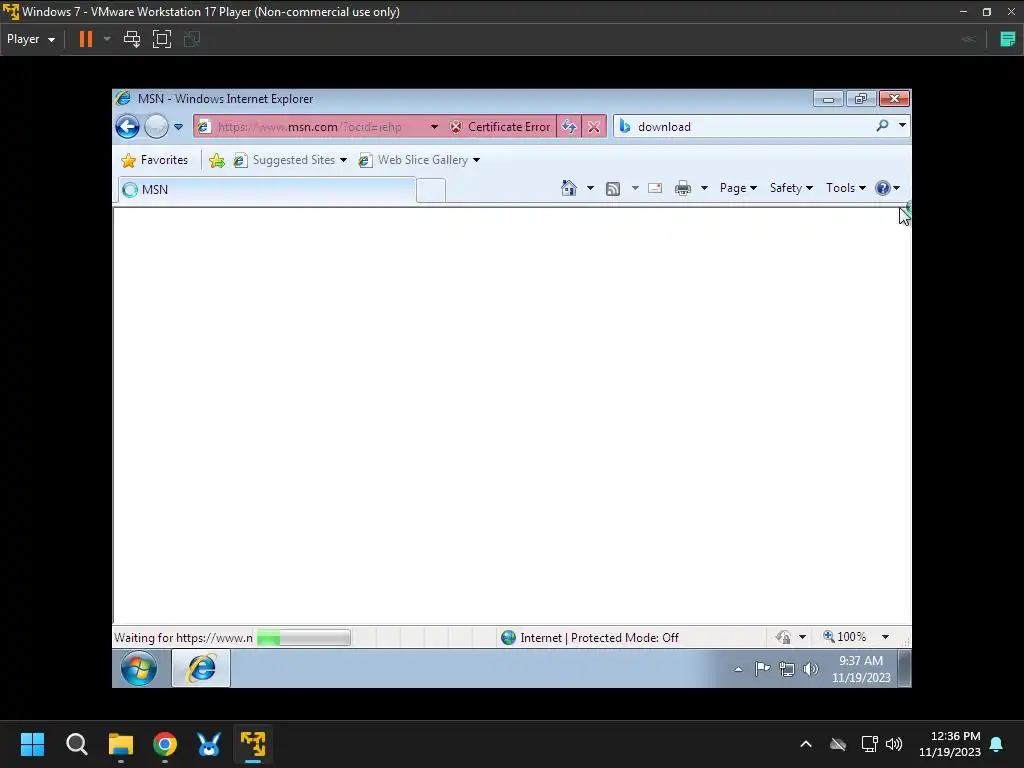The width and height of the screenshot is (1024, 768).
Task: Open the Windows 7 Start orb
Action: (x=138, y=668)
